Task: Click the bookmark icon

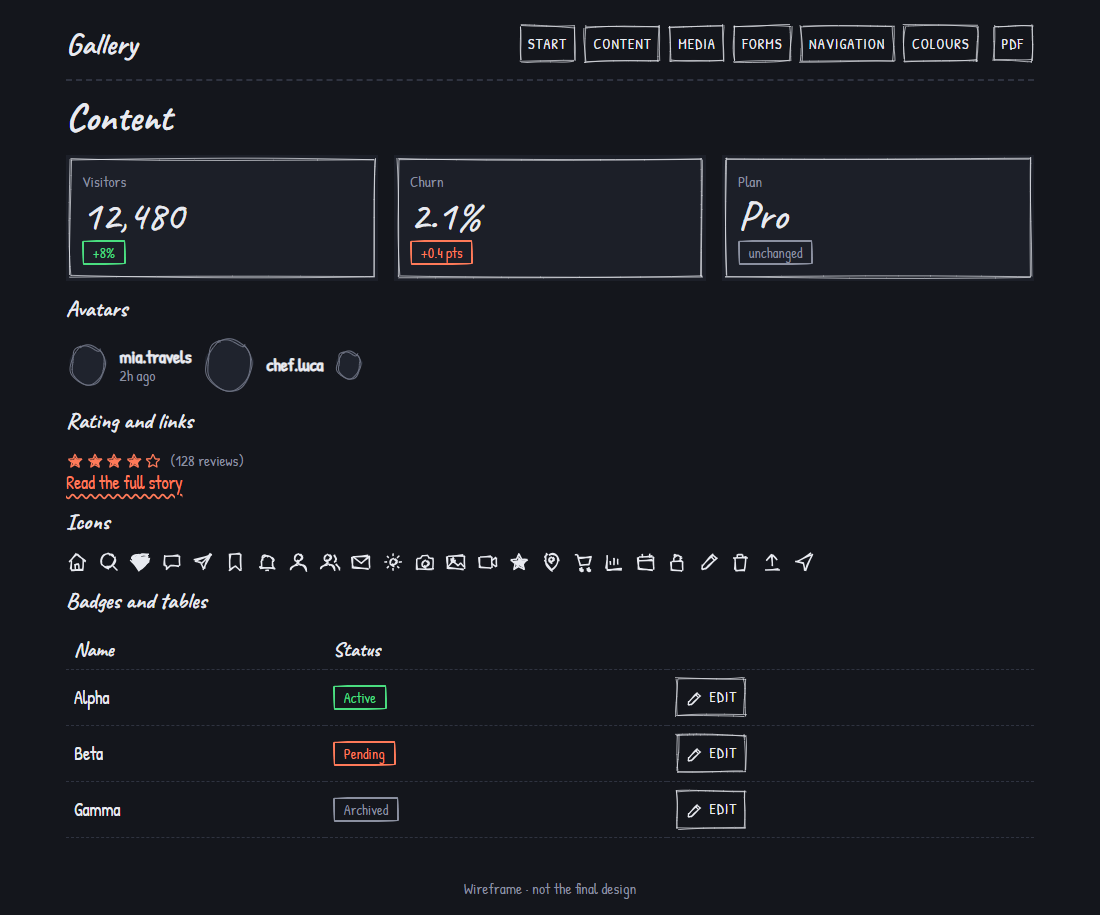Action: [235, 562]
